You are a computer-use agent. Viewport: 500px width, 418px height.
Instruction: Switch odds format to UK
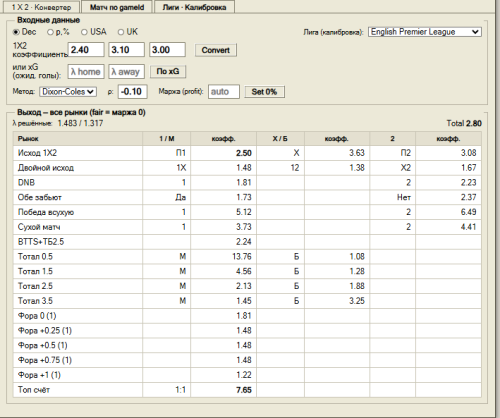pyautogui.click(x=128, y=32)
